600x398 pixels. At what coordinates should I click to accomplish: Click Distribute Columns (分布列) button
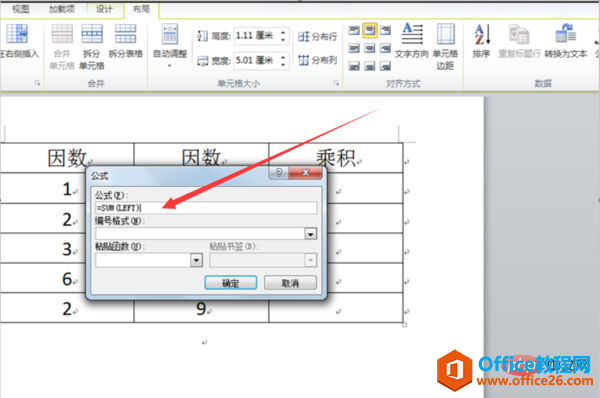pos(318,60)
